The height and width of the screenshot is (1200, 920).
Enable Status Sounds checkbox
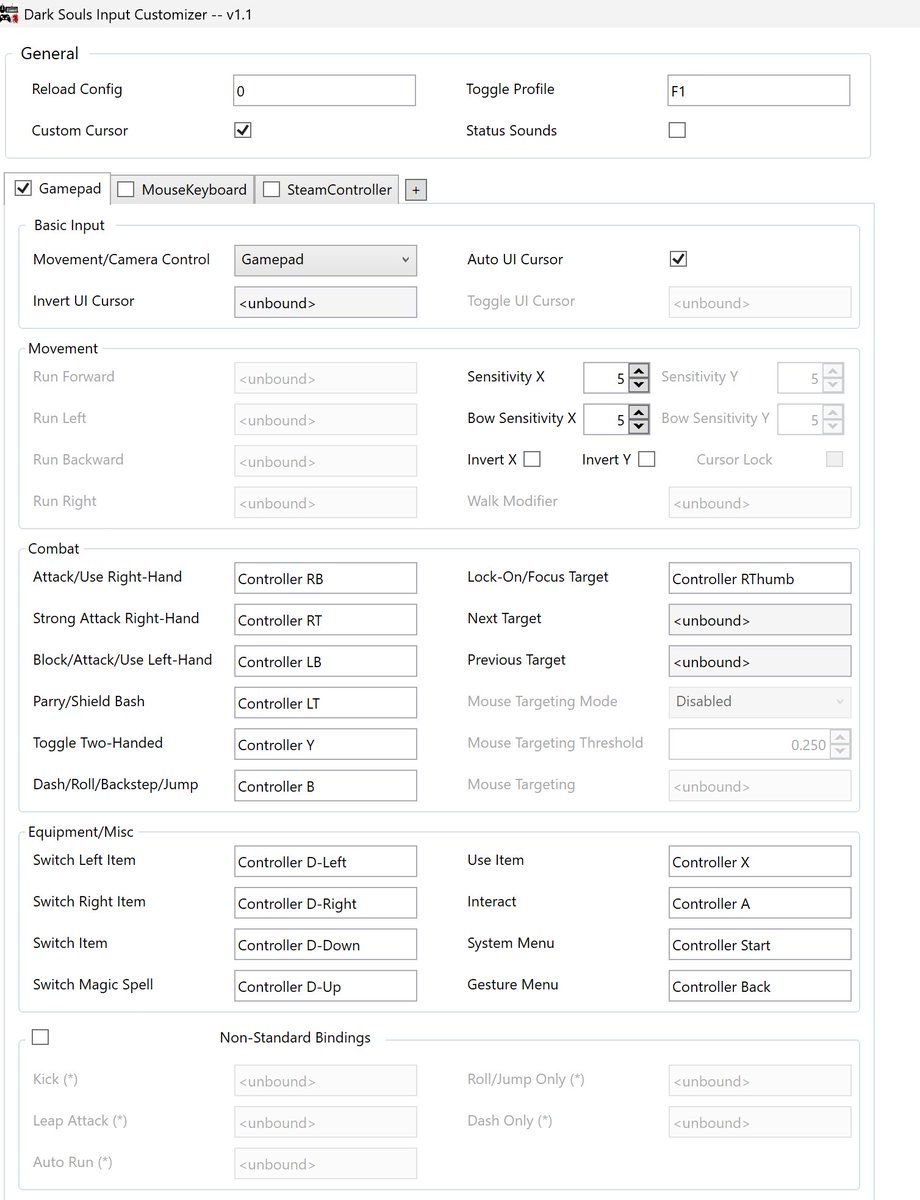pyautogui.click(x=677, y=130)
